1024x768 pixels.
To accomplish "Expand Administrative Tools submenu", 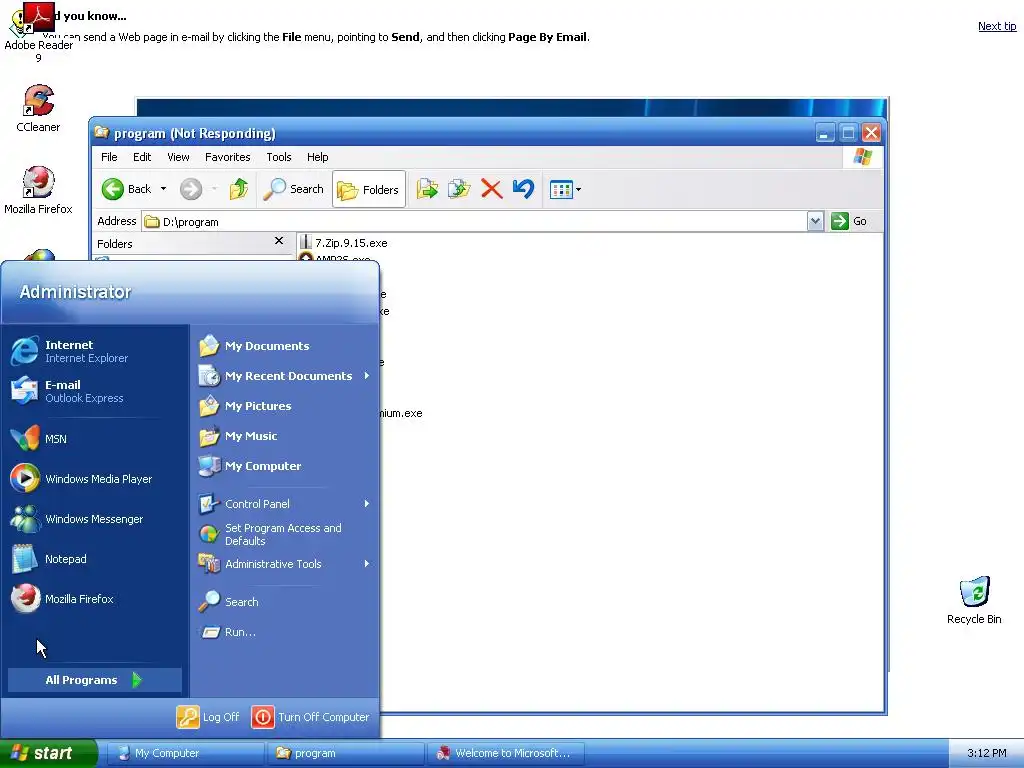I will point(284,564).
